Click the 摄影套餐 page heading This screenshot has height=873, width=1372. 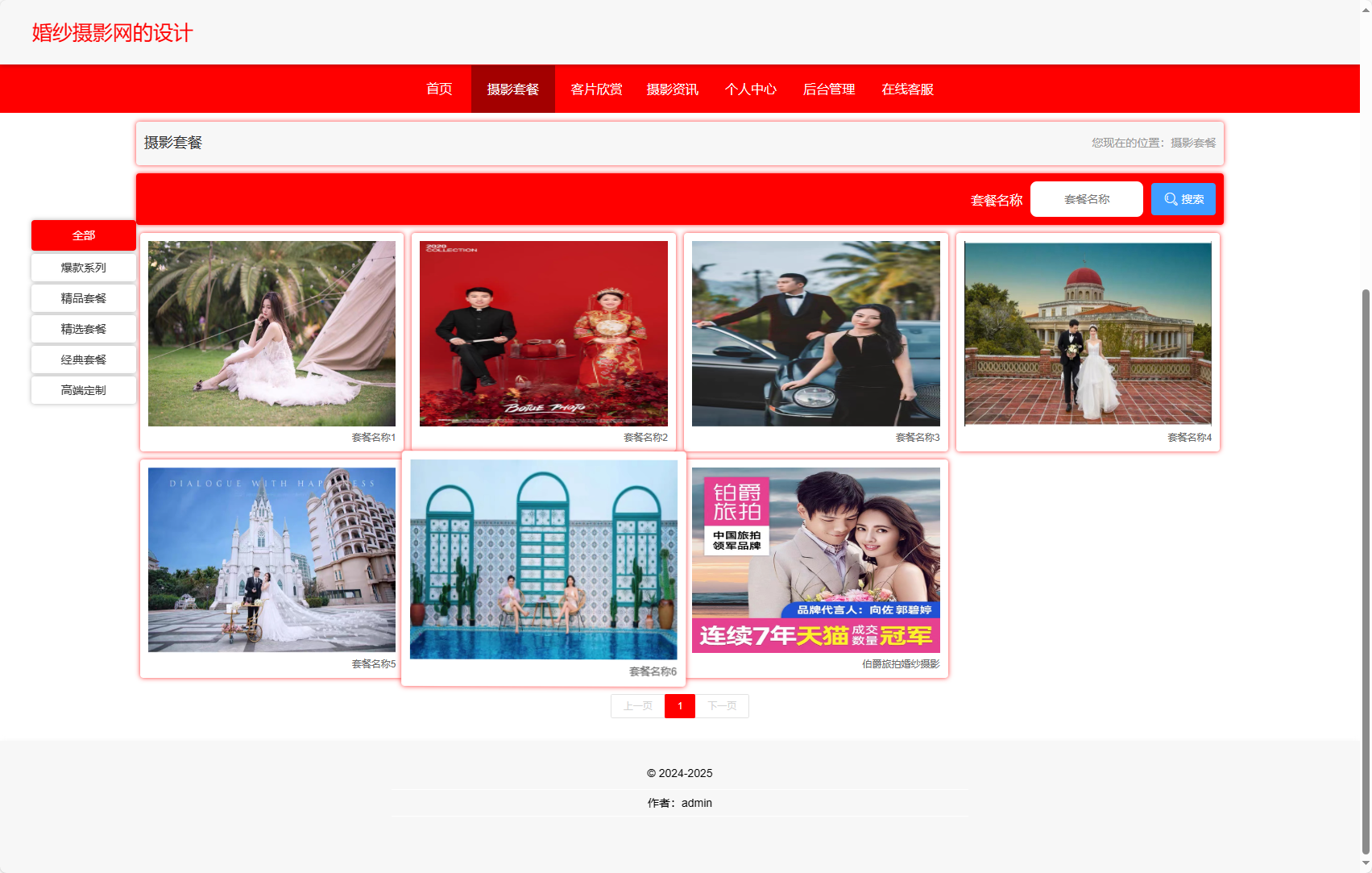click(173, 143)
